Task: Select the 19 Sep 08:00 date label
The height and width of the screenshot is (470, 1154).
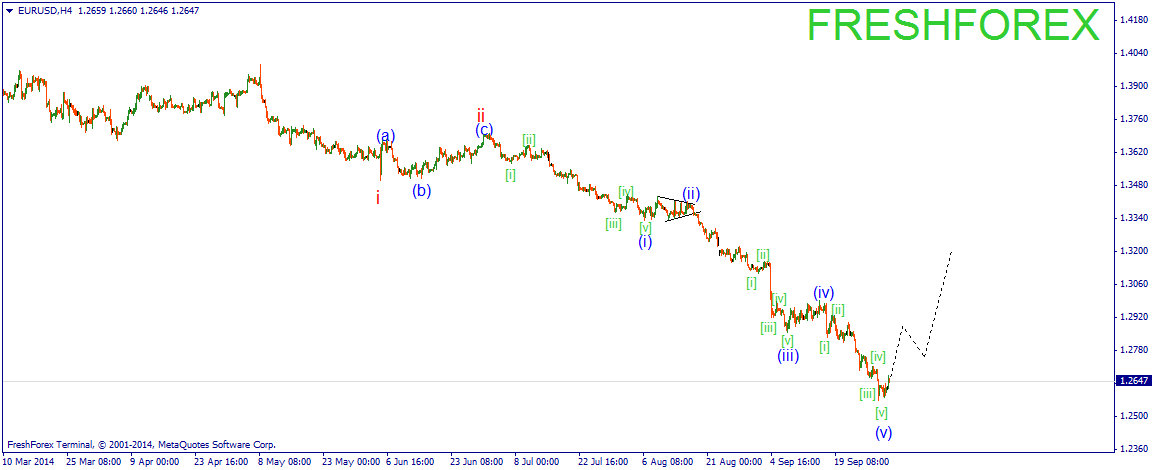Action: tap(862, 462)
